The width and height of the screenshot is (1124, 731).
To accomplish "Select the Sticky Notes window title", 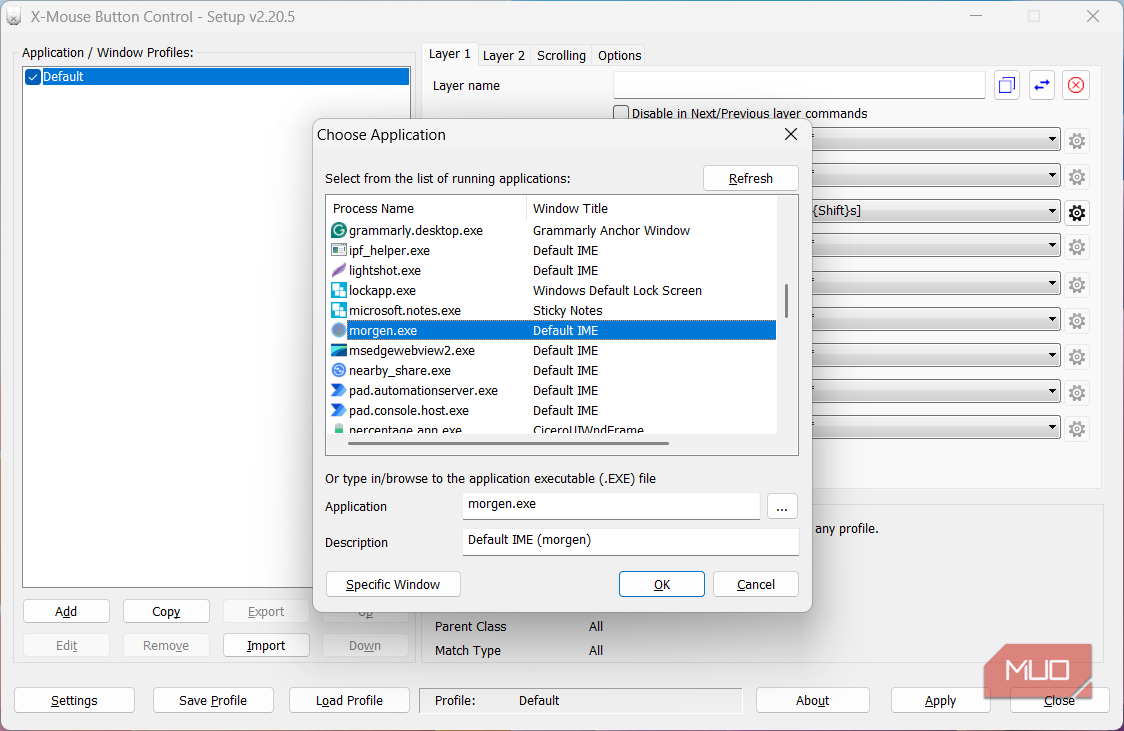I will tap(568, 310).
